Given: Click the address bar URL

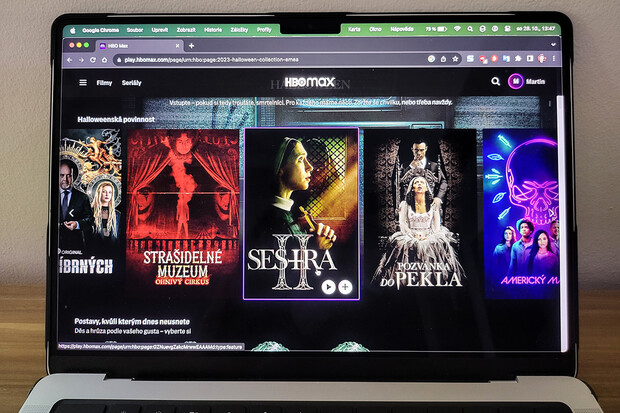Looking at the screenshot, I should point(212,60).
